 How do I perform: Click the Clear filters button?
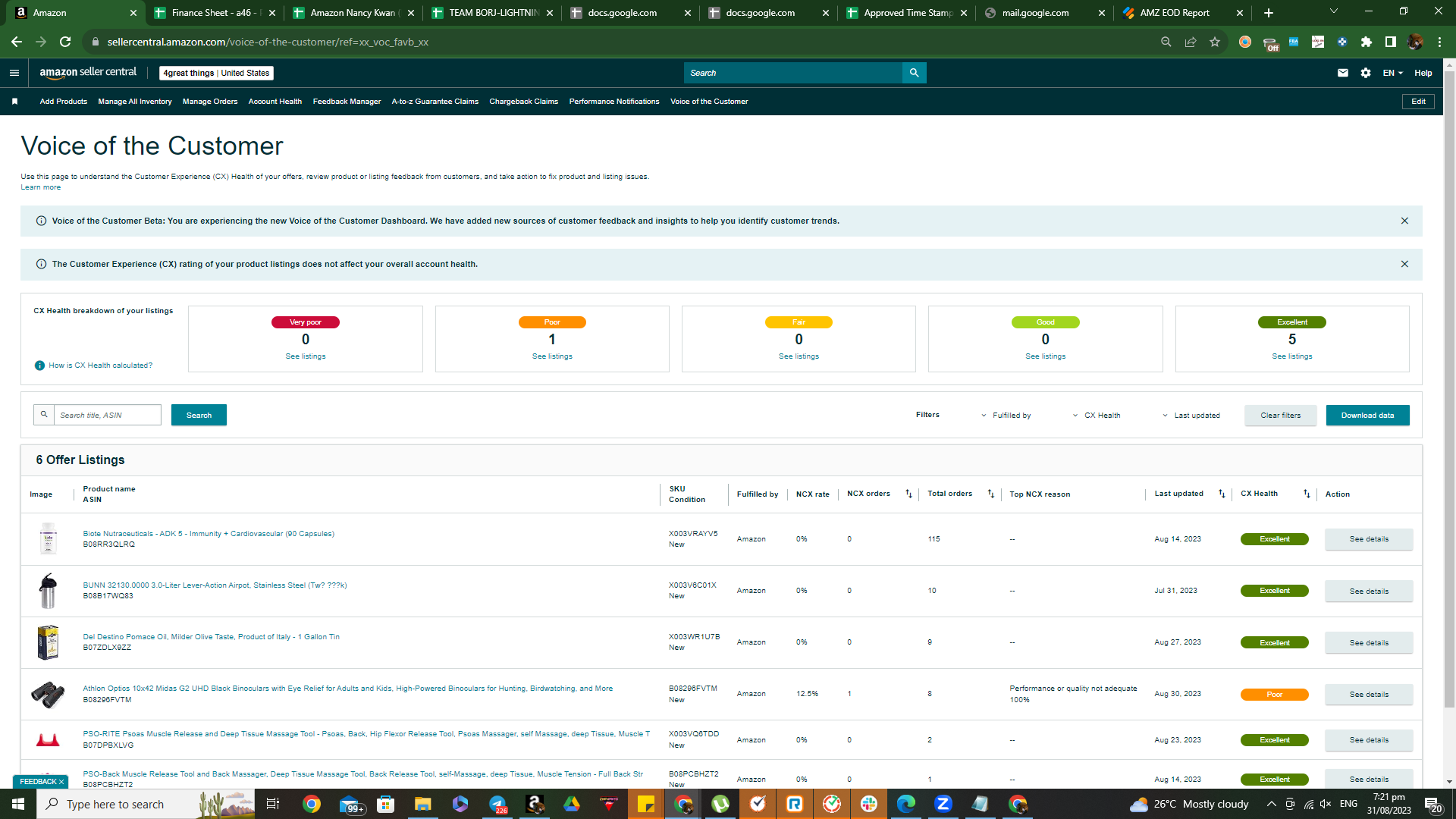tap(1280, 415)
